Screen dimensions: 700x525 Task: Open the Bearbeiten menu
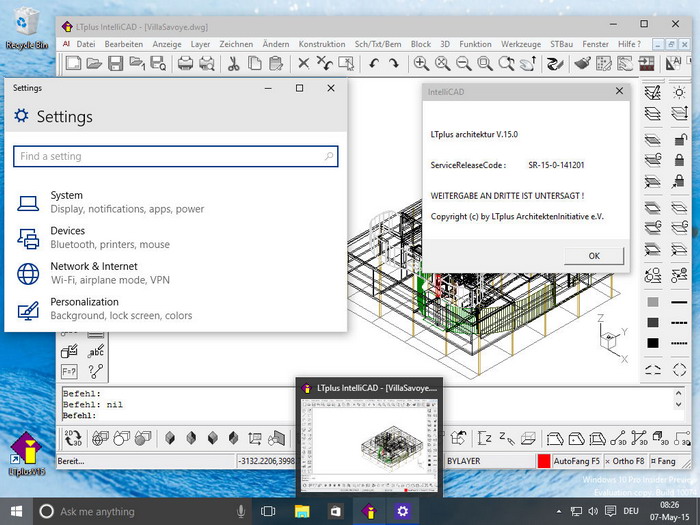[124, 44]
